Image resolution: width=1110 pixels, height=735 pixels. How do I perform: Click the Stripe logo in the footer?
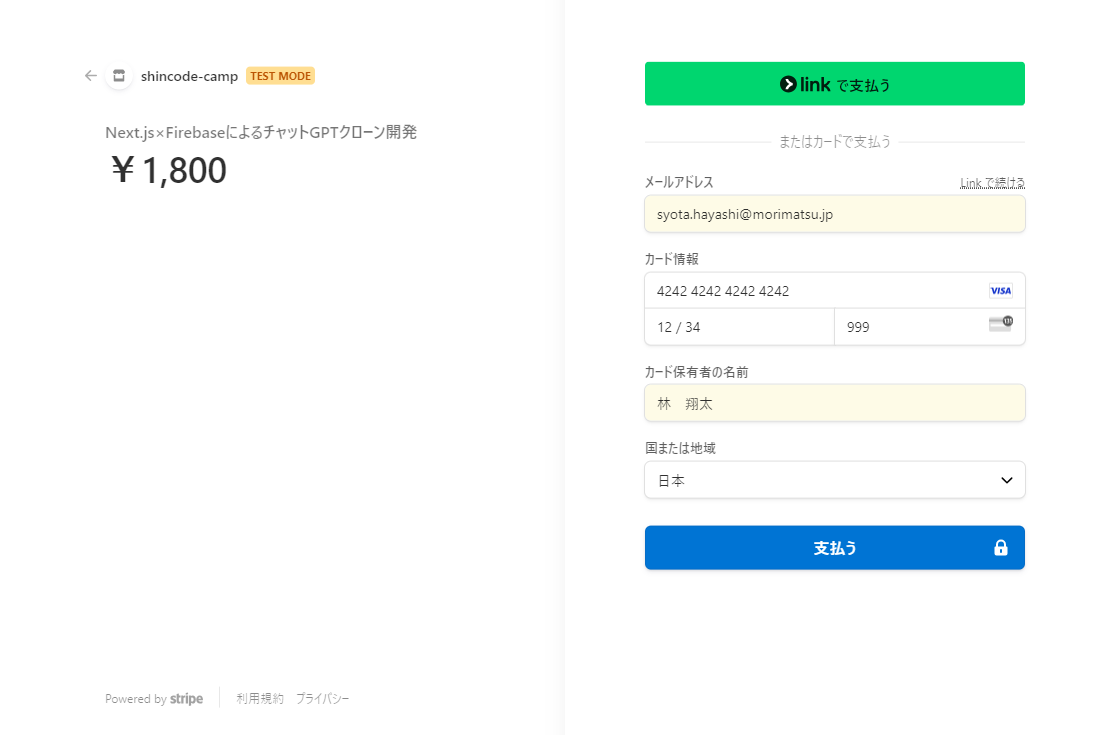(x=187, y=698)
